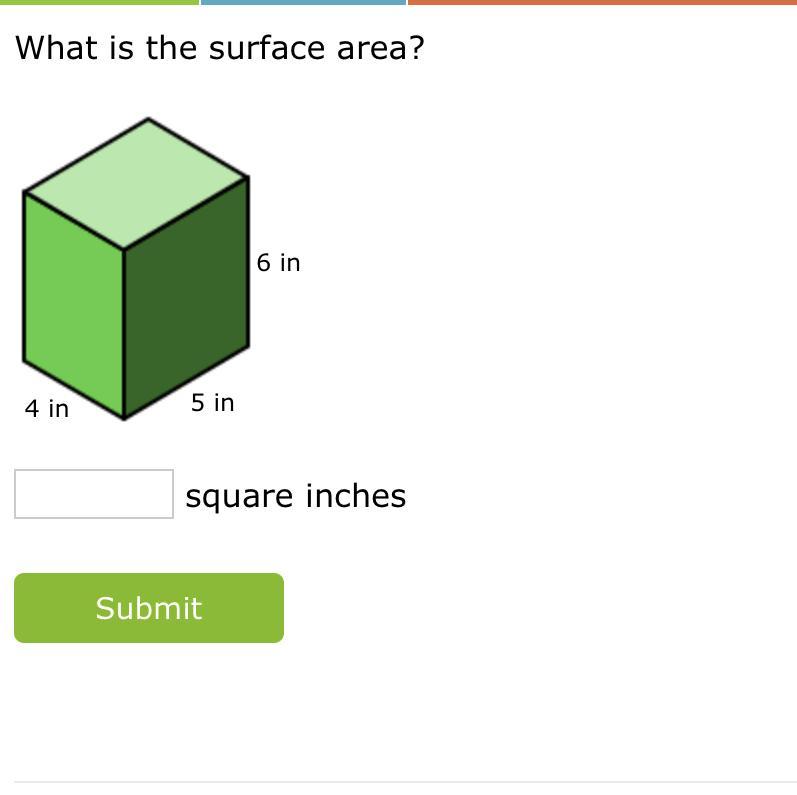Click the blue progress bar segment at top
The height and width of the screenshot is (795, 797).
click(303, 2)
